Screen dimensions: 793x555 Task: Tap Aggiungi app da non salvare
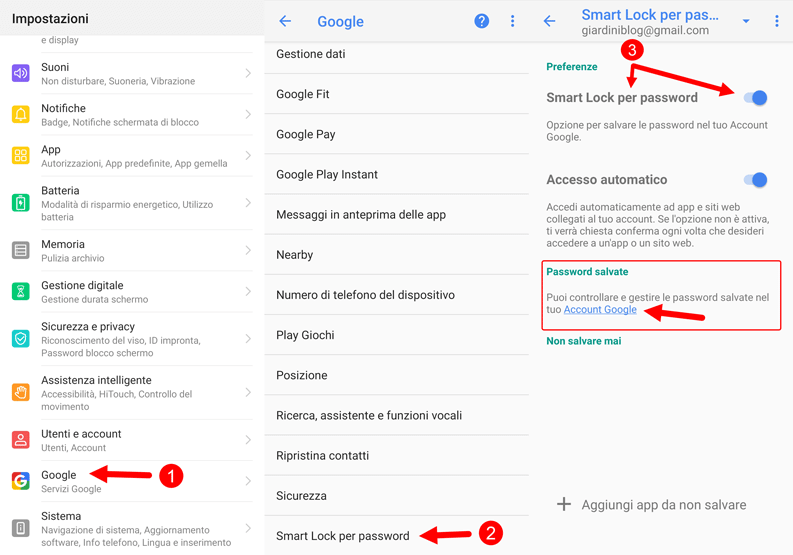pyautogui.click(x=664, y=505)
